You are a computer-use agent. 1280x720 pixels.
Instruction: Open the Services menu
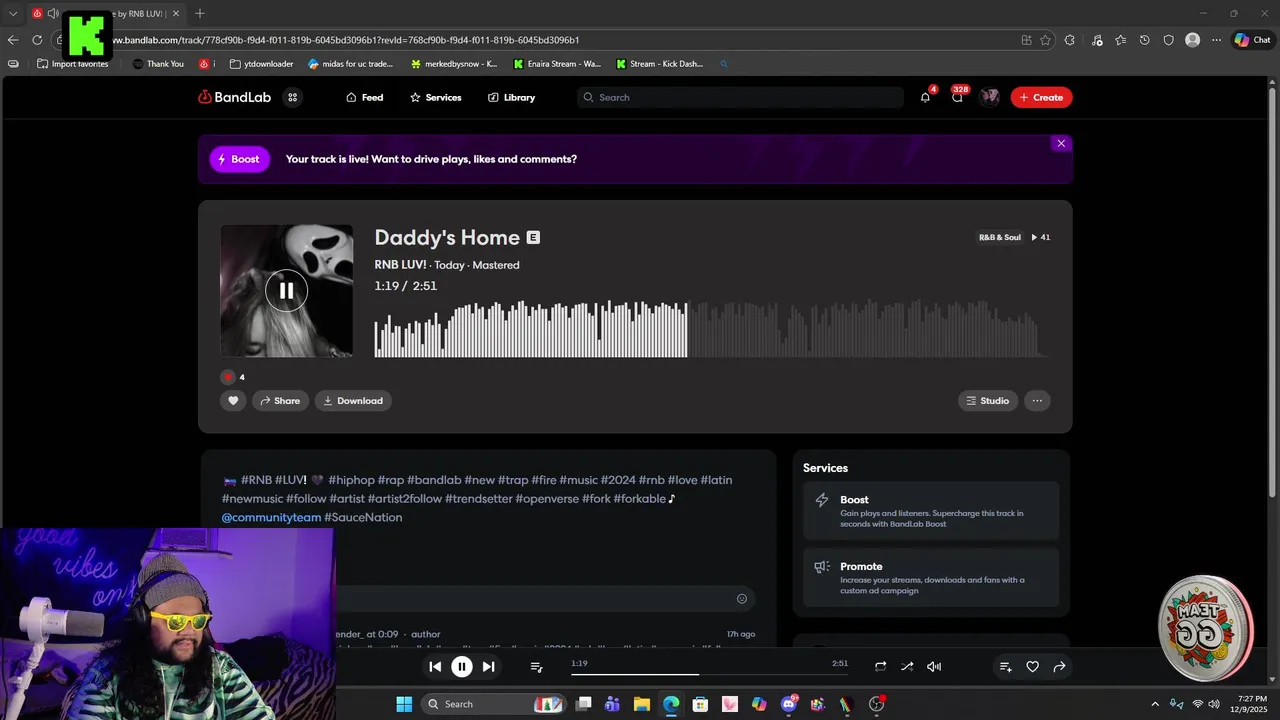tap(435, 97)
